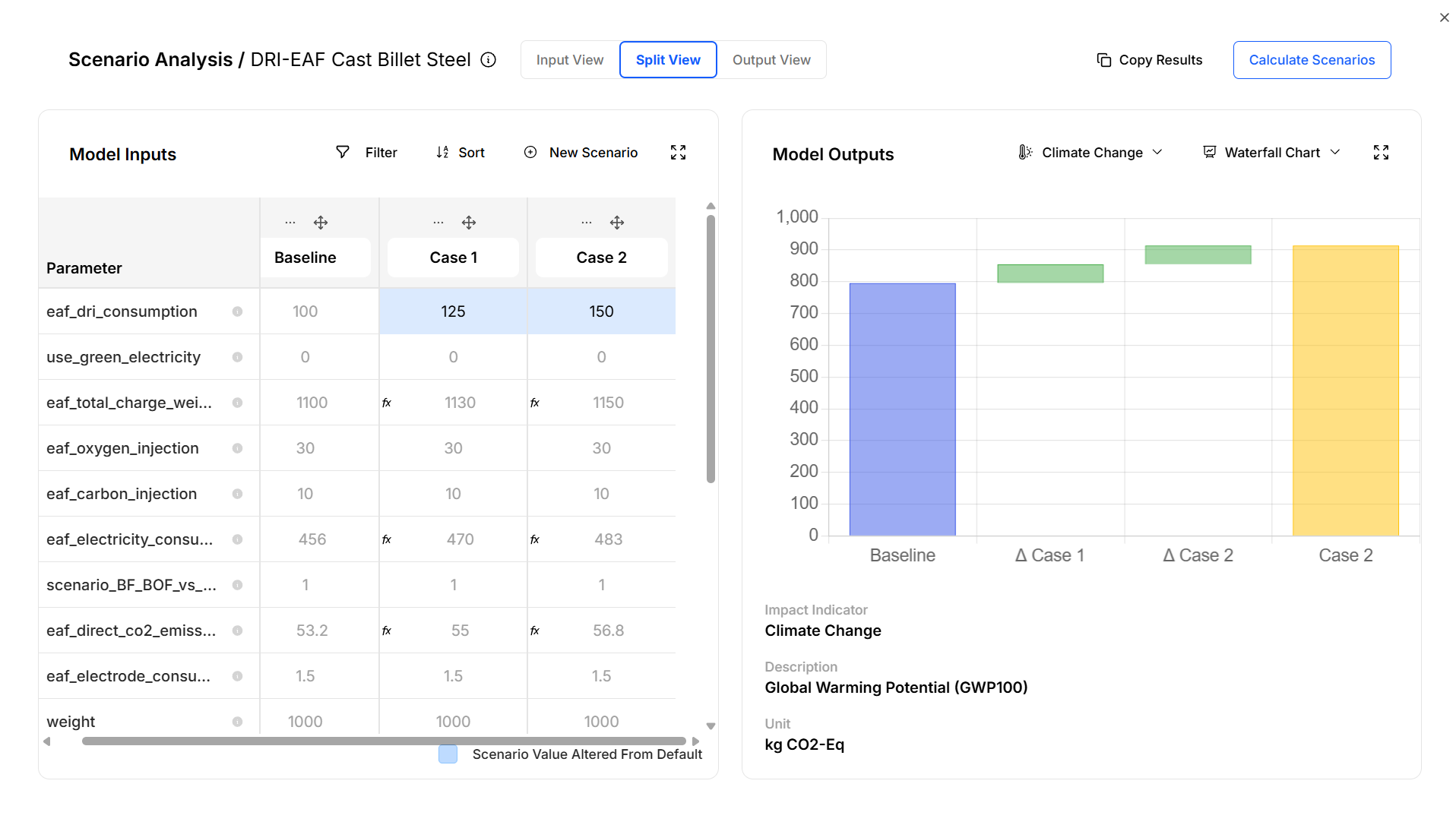
Task: Open the Filter option in Model Inputs
Action: [x=366, y=153]
